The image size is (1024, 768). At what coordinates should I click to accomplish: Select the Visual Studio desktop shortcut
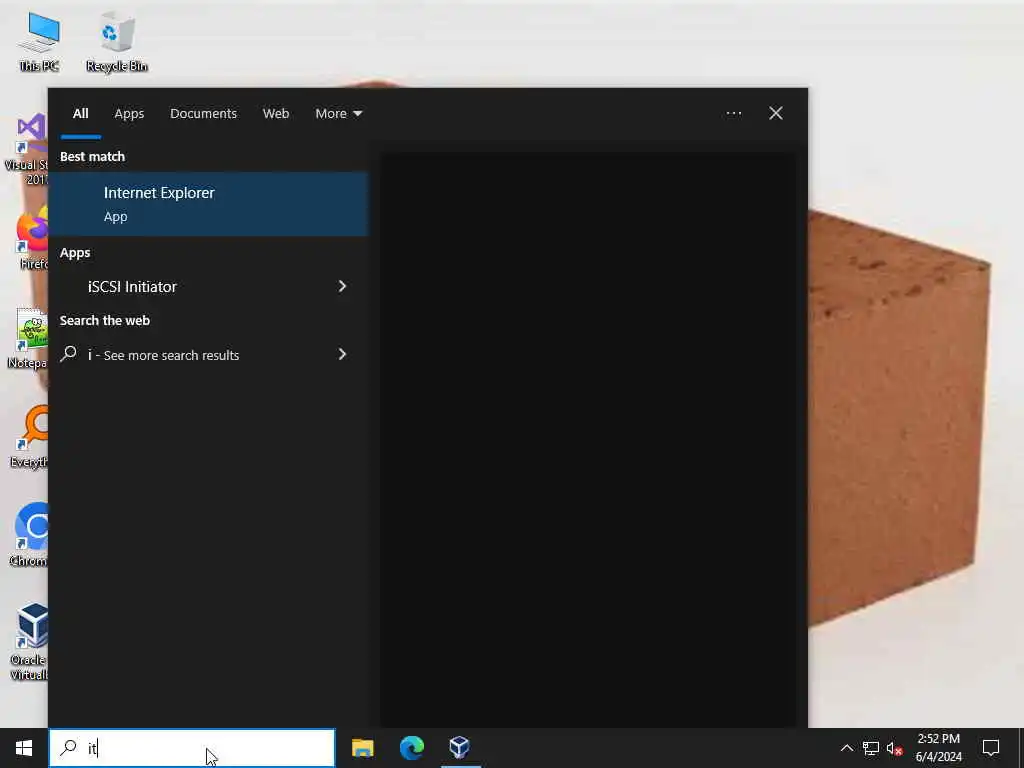26,150
